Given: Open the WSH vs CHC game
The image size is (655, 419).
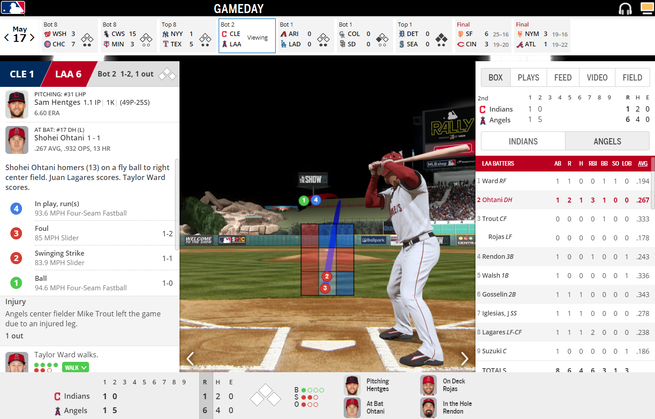Looking at the screenshot, I should click(x=70, y=36).
